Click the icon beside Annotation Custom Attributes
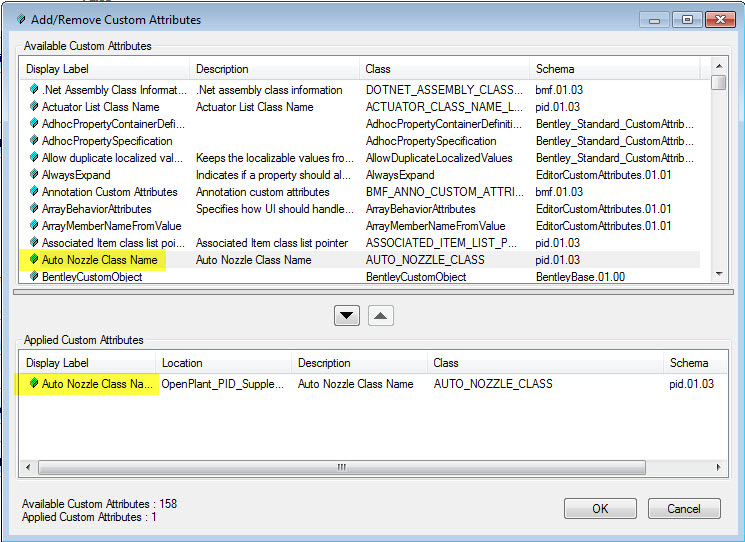 (34, 191)
